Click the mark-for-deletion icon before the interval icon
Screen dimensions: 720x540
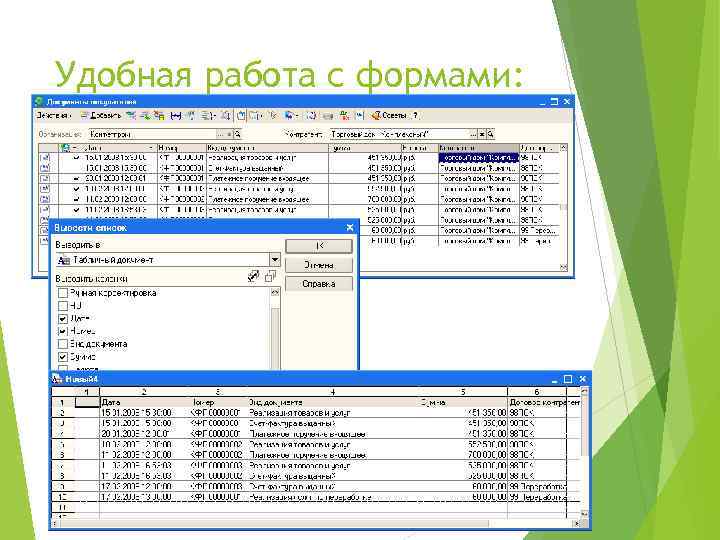[x=159, y=115]
